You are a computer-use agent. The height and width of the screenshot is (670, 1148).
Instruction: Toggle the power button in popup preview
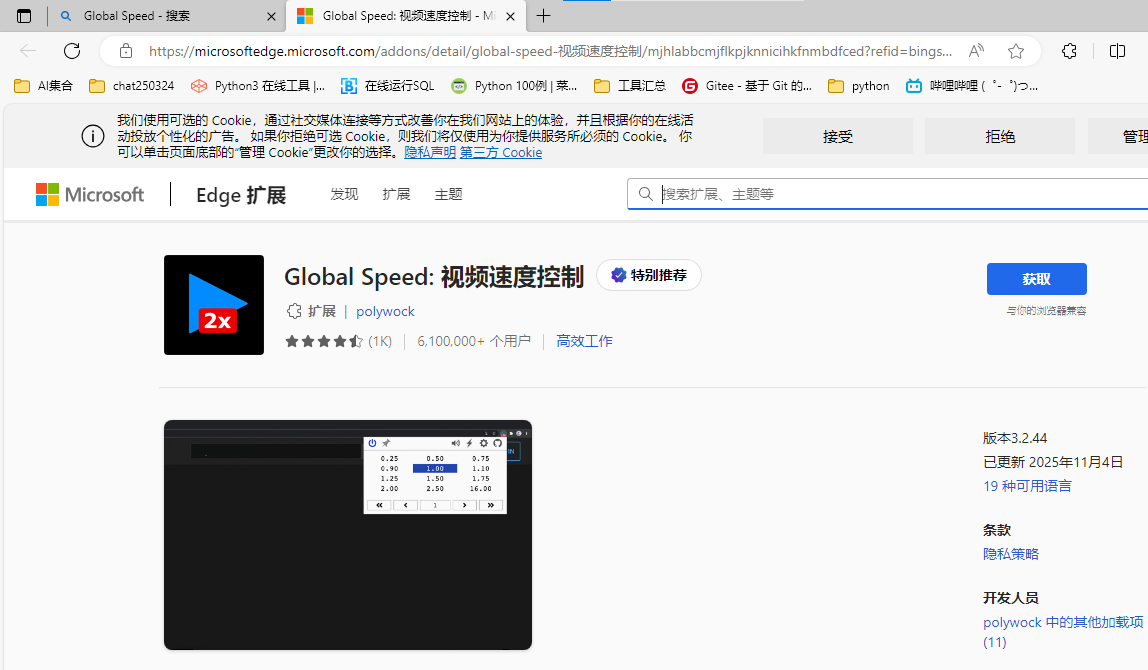(x=372, y=443)
